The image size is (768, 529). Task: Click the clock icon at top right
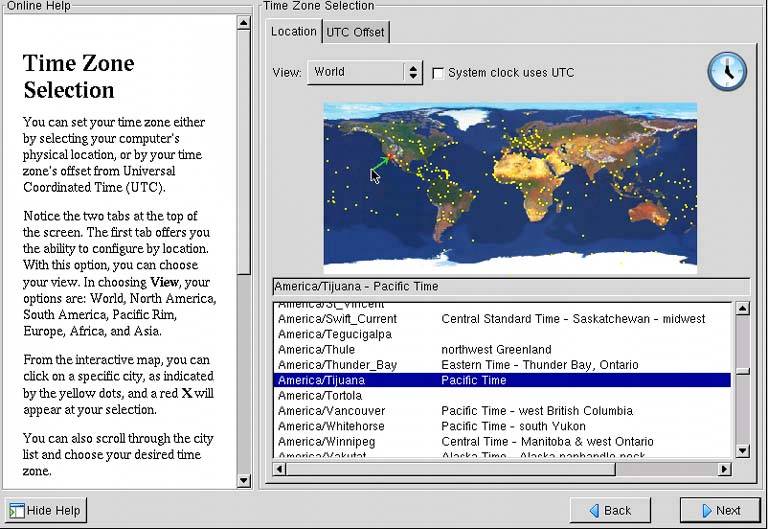click(727, 71)
